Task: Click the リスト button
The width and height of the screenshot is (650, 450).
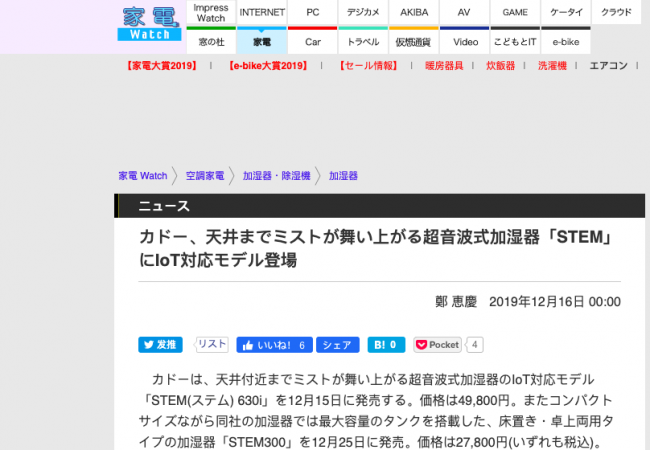Action: [212, 344]
